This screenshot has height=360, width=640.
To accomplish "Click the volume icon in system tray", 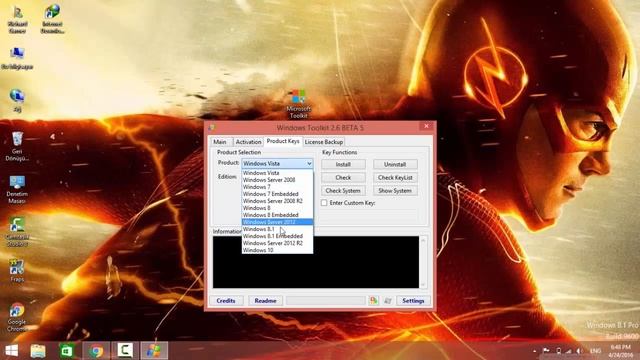I will 580,351.
